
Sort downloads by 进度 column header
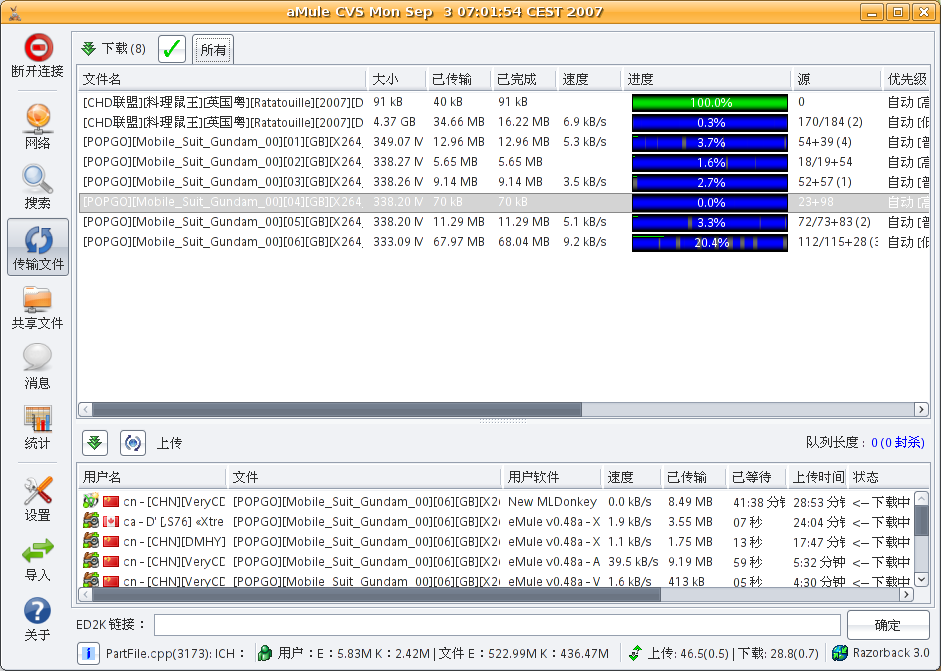[706, 79]
